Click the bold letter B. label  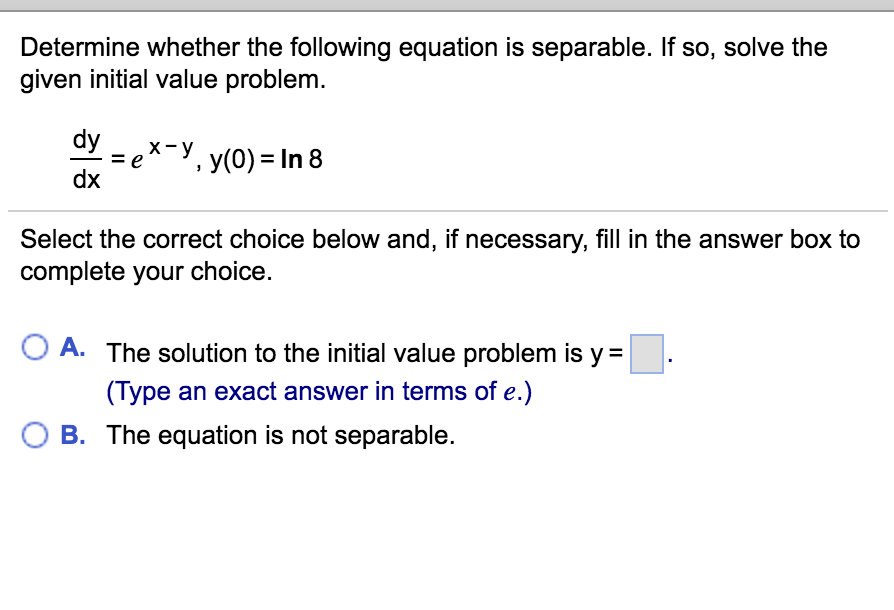tap(73, 435)
